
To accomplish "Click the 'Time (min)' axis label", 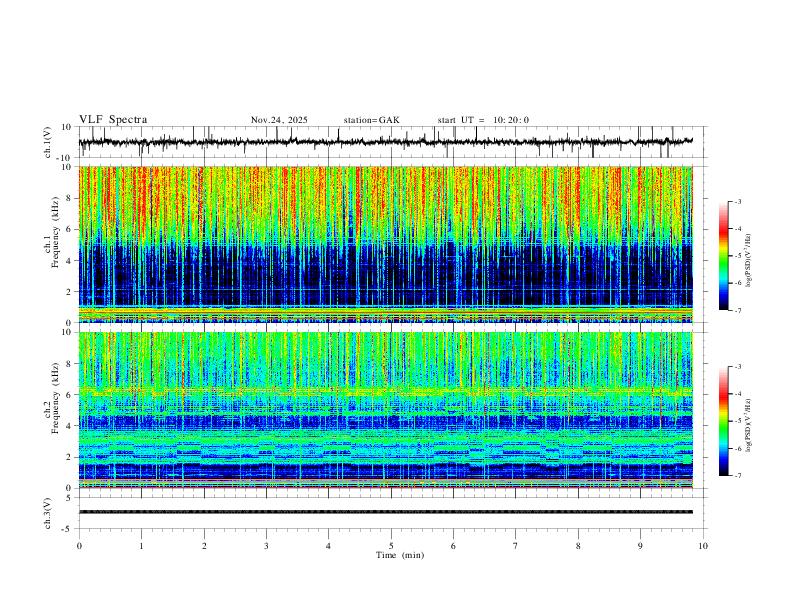I will [400, 555].
